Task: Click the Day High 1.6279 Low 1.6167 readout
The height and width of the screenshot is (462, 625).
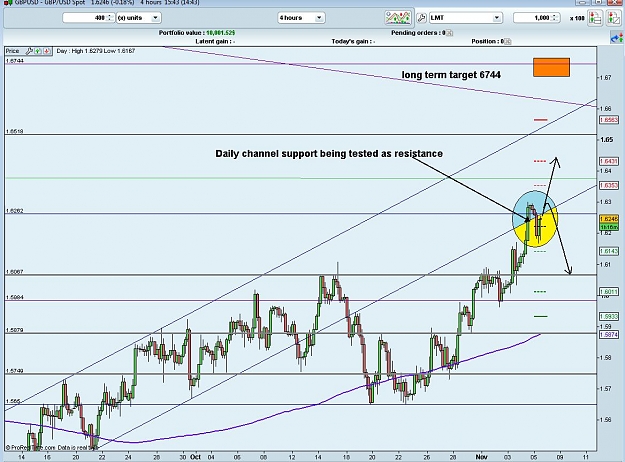Action: click(x=96, y=51)
